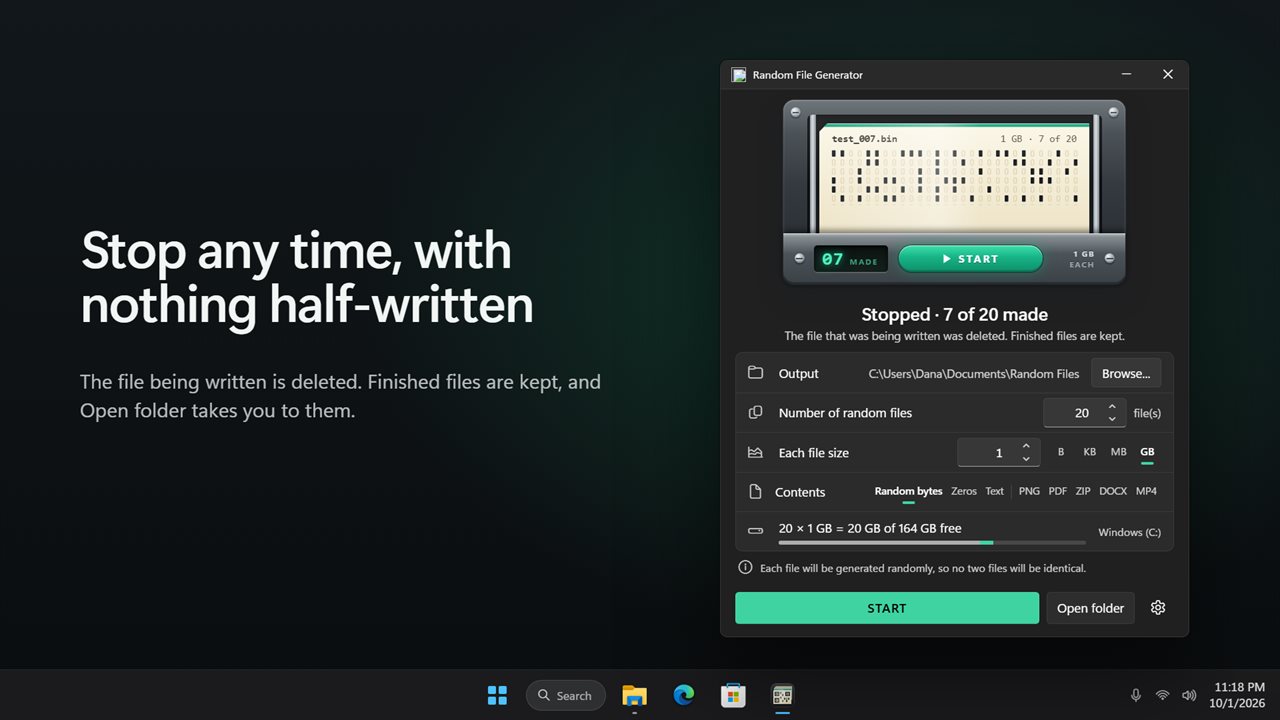Screen dimensions: 1280x720
Task: Decrease the number of random files
Action: tap(1112, 419)
